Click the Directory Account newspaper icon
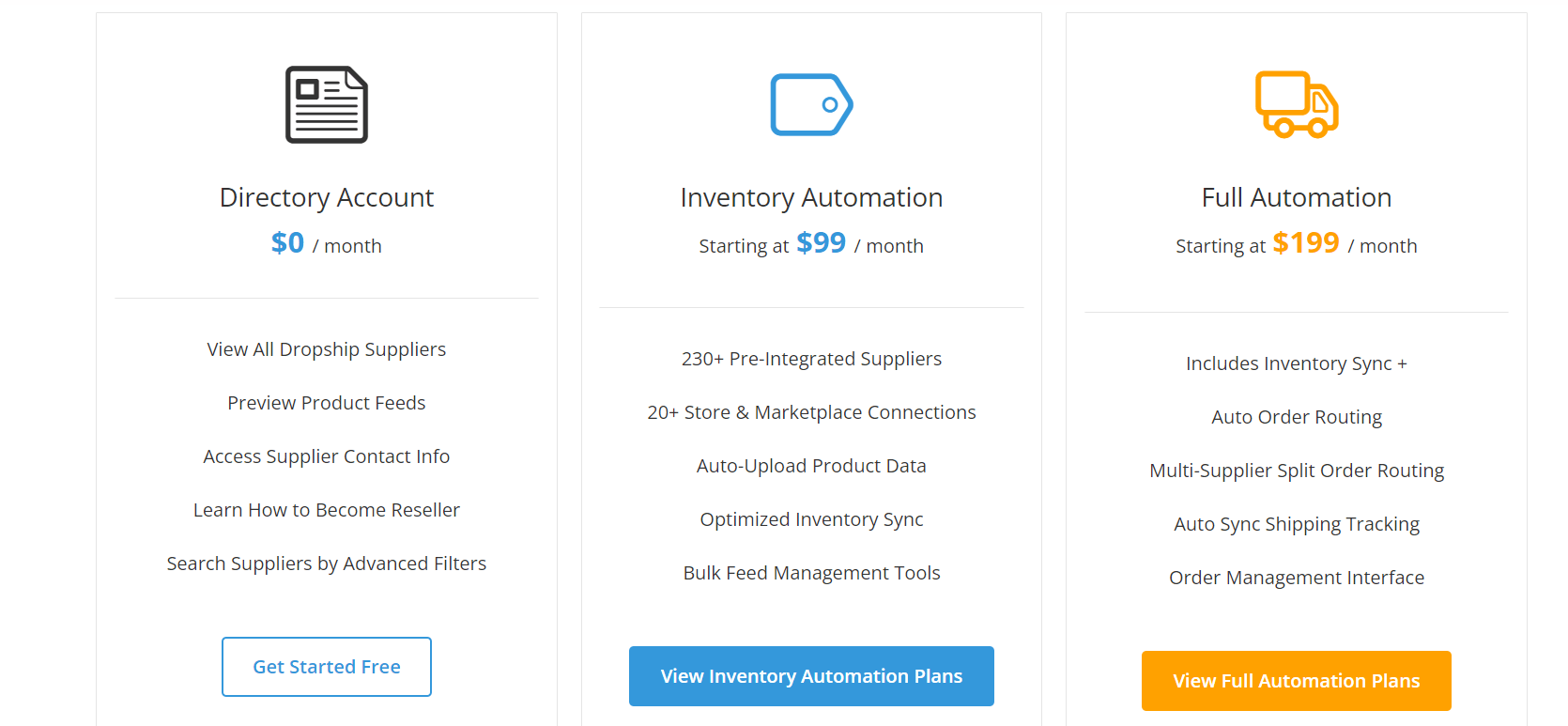 point(327,104)
